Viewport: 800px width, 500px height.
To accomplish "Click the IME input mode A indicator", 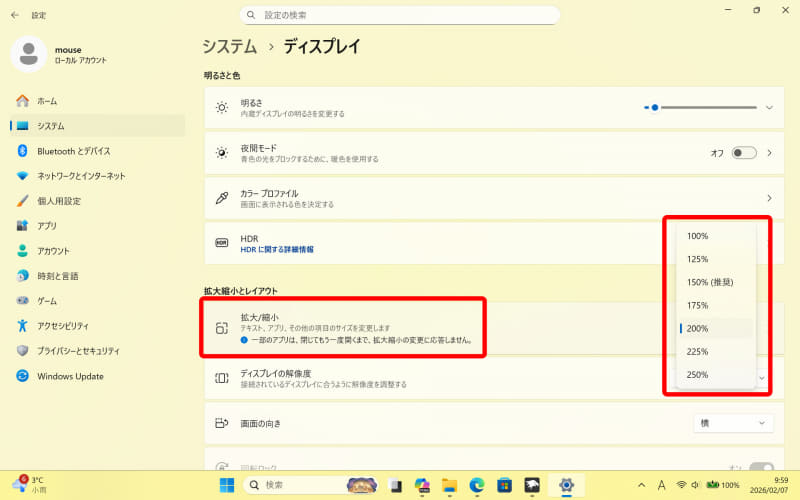I will pos(661,485).
